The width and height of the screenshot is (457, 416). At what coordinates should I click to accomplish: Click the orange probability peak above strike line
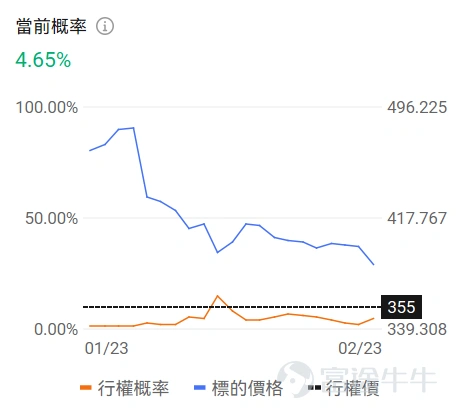click(217, 296)
